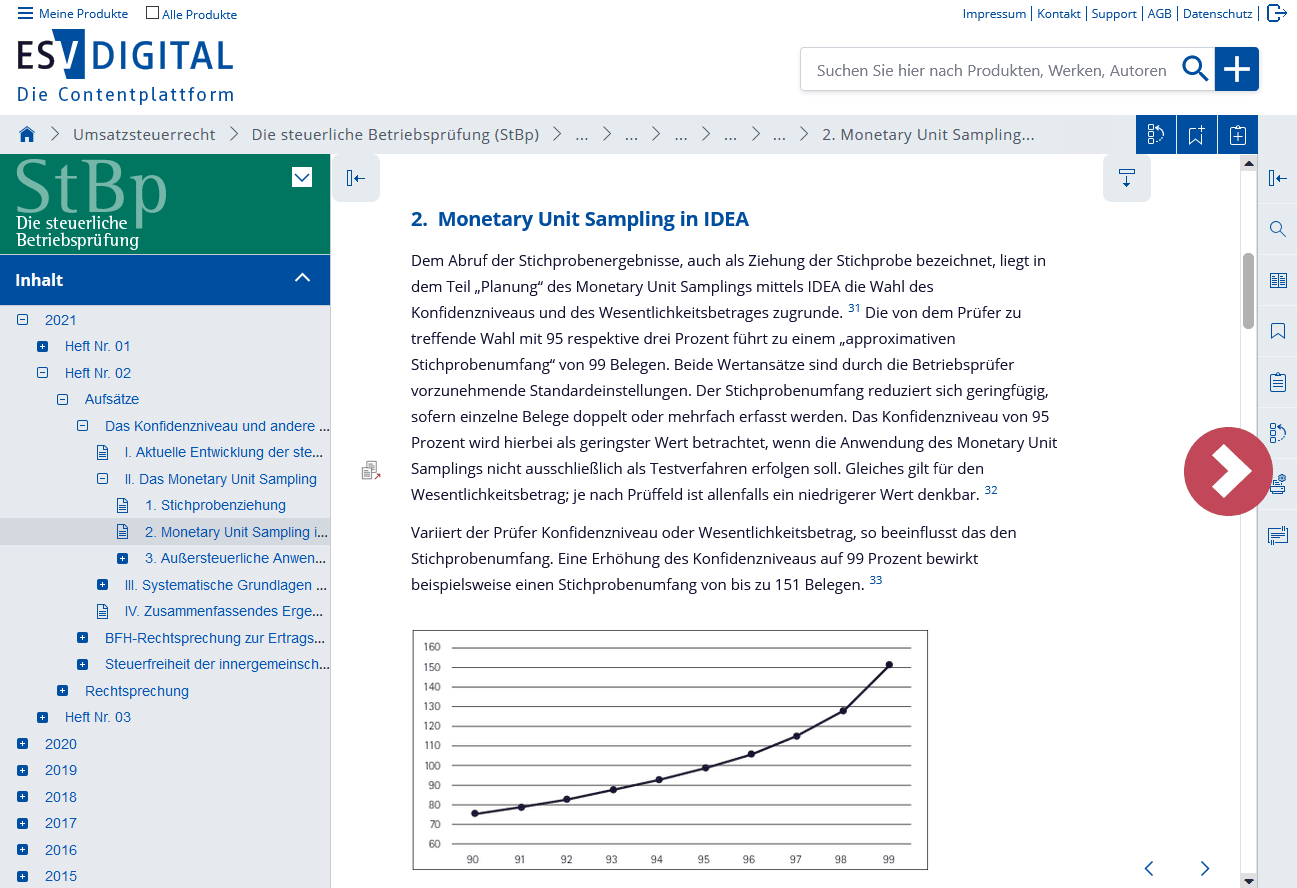Open Die steuerliche Betriebsprüfung (StBp) breadcrumb
Image resolution: width=1297 pixels, height=888 pixels.
coord(395,134)
